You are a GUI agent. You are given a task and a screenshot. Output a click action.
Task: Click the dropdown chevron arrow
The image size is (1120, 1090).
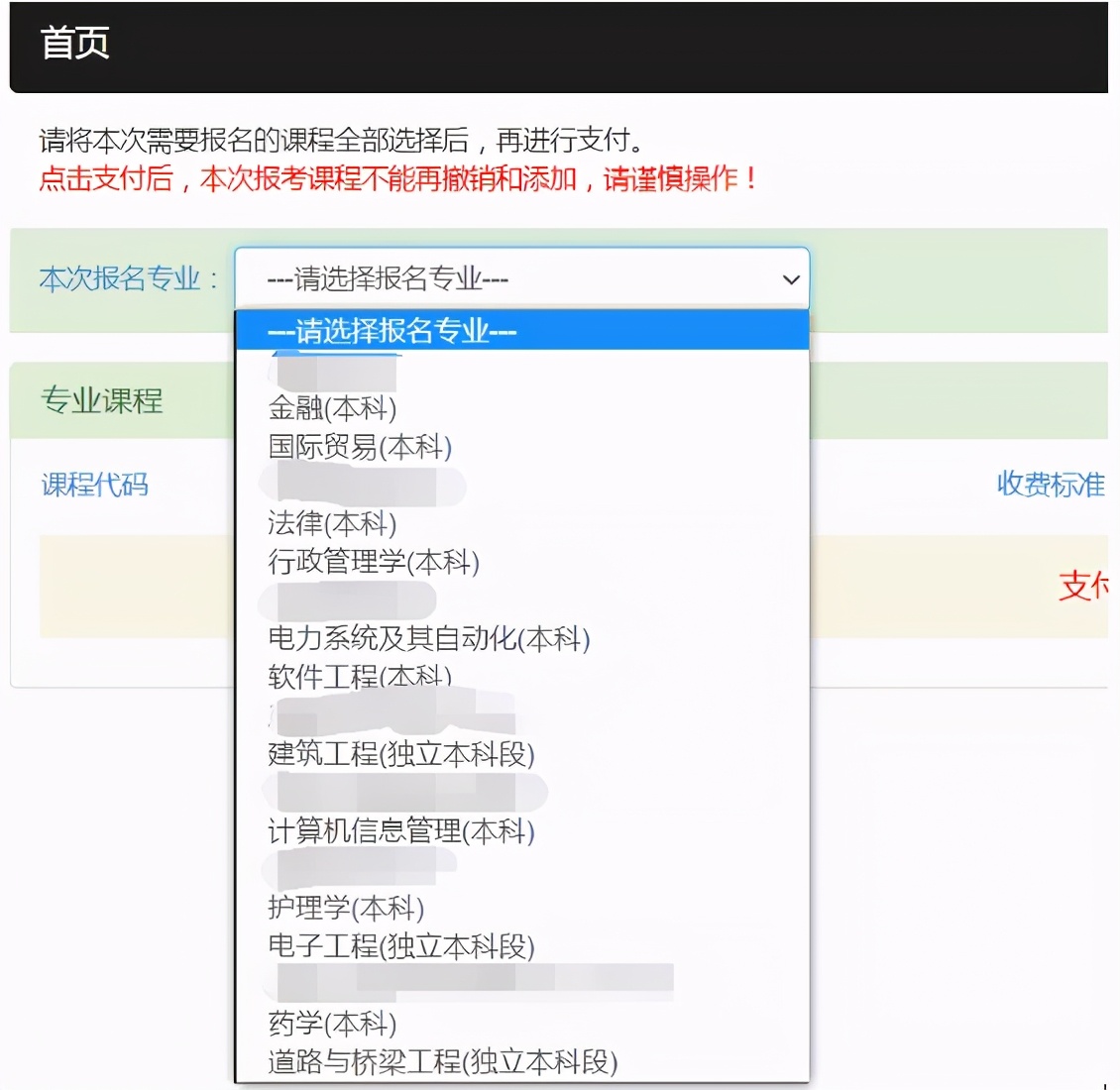pyautogui.click(x=790, y=279)
